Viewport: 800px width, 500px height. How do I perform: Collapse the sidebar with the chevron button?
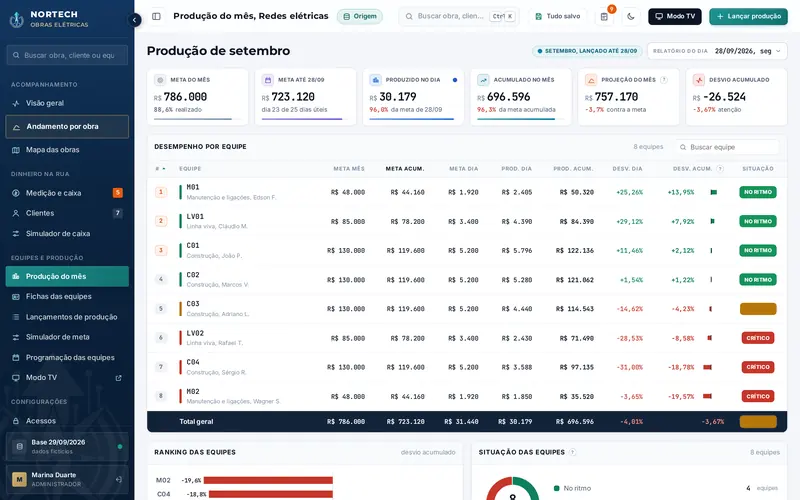pyautogui.click(x=134, y=20)
